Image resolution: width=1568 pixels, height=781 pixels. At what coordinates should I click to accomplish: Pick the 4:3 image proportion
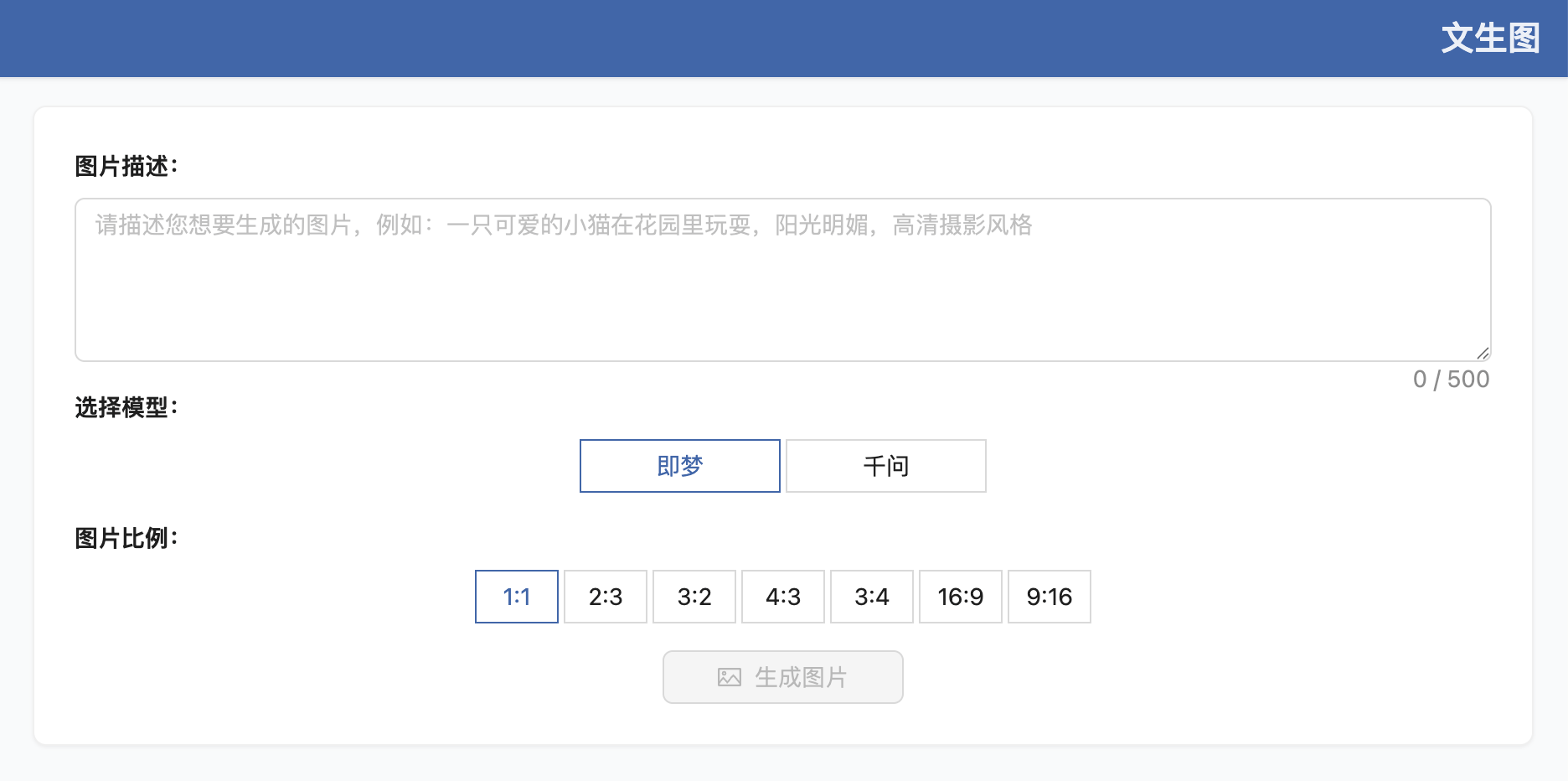782,597
